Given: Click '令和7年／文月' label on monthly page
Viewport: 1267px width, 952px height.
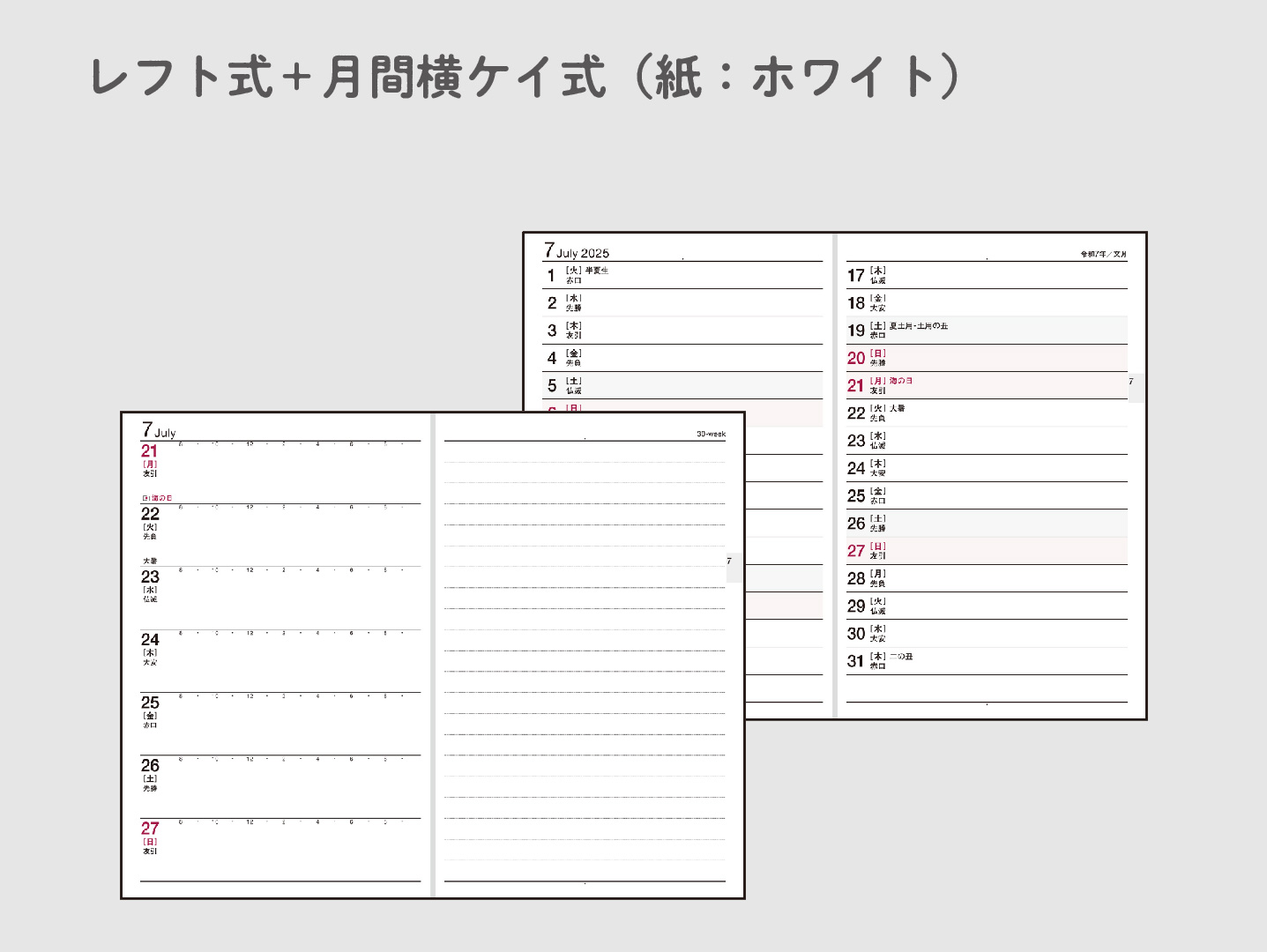Looking at the screenshot, I should point(1104,254).
